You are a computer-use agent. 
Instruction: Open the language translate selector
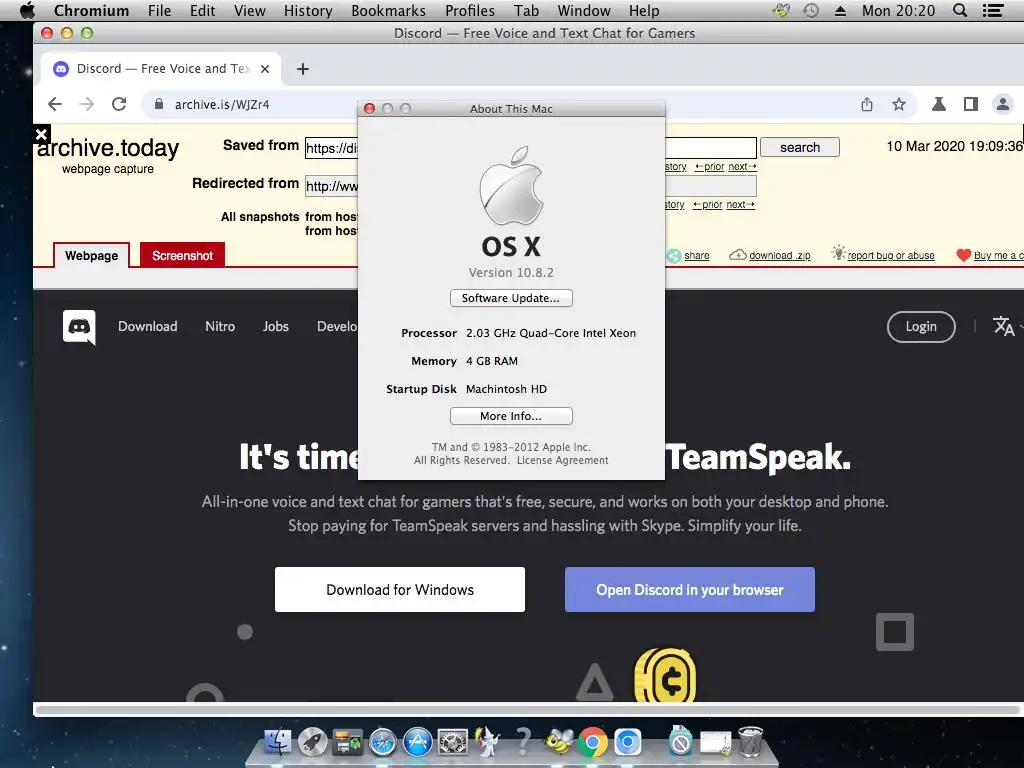(x=1004, y=326)
